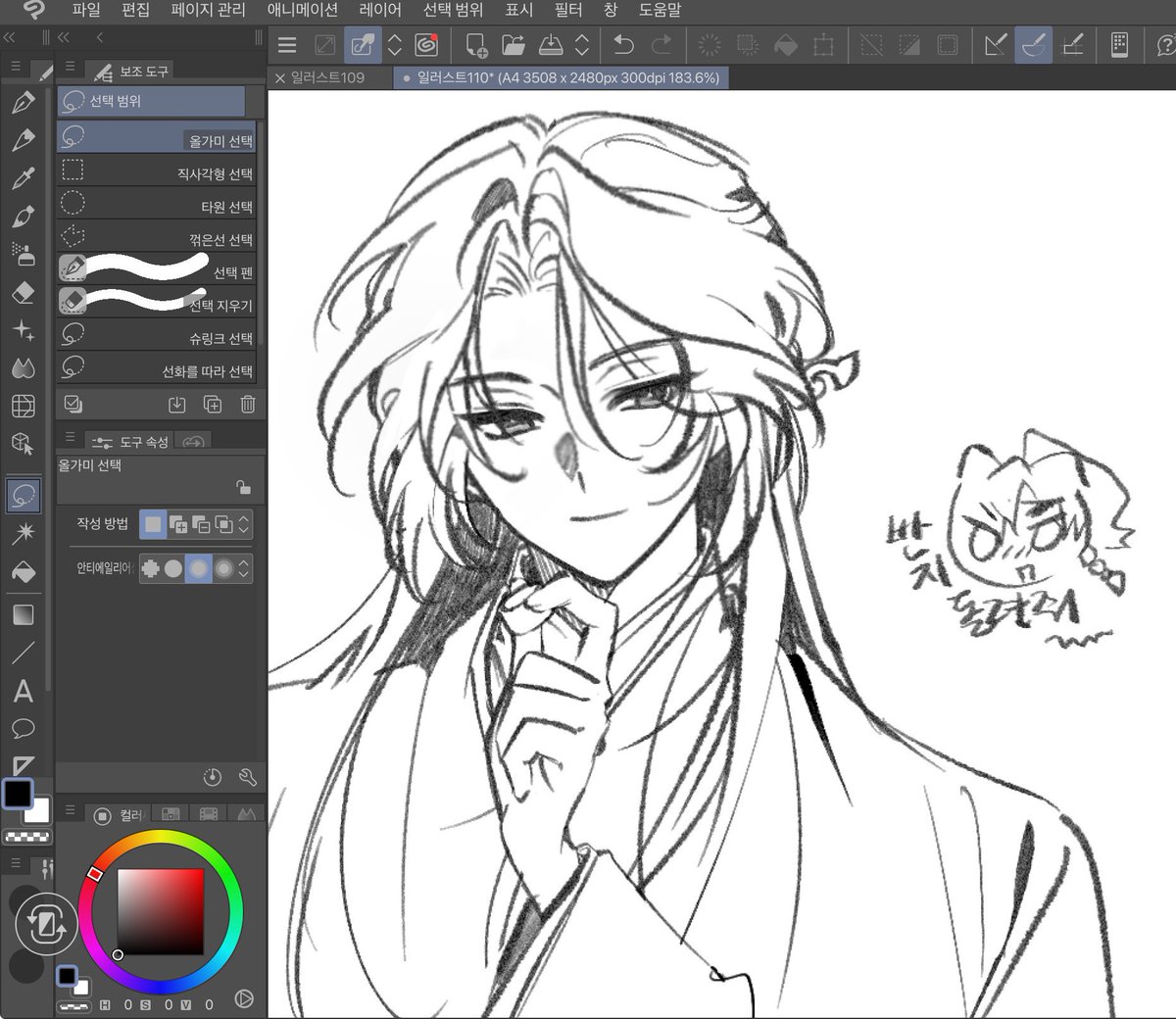The height and width of the screenshot is (1019, 1176).
Task: Open the 필터 menu
Action: [x=568, y=10]
